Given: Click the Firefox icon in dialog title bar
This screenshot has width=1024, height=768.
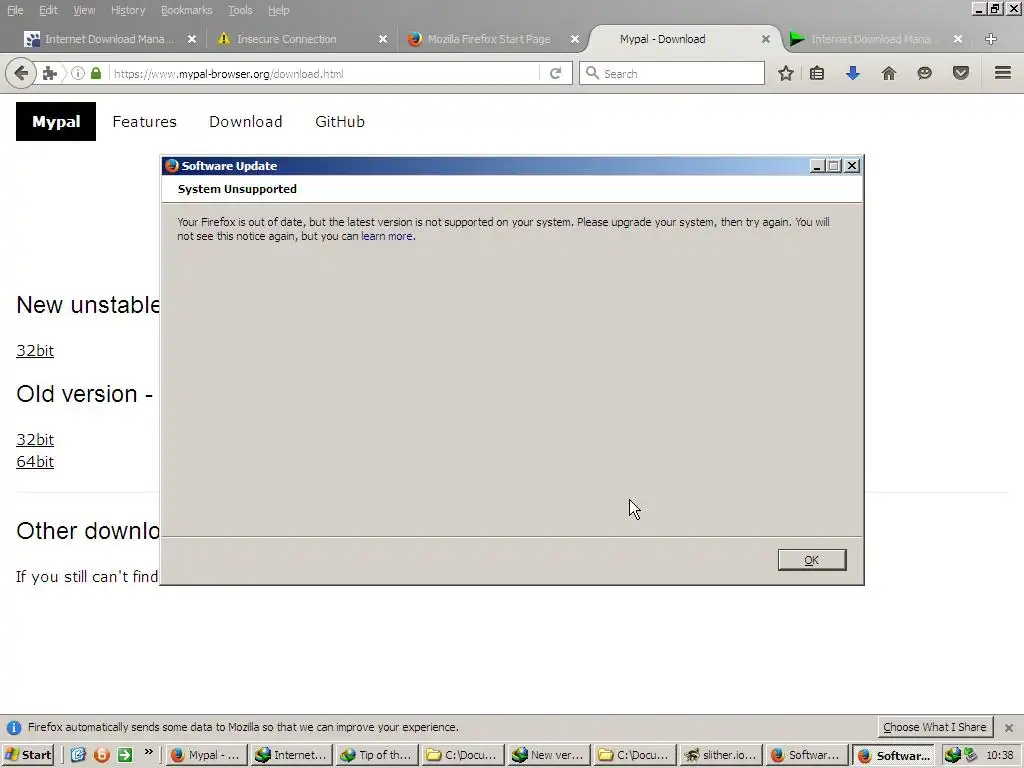Looking at the screenshot, I should coord(172,166).
